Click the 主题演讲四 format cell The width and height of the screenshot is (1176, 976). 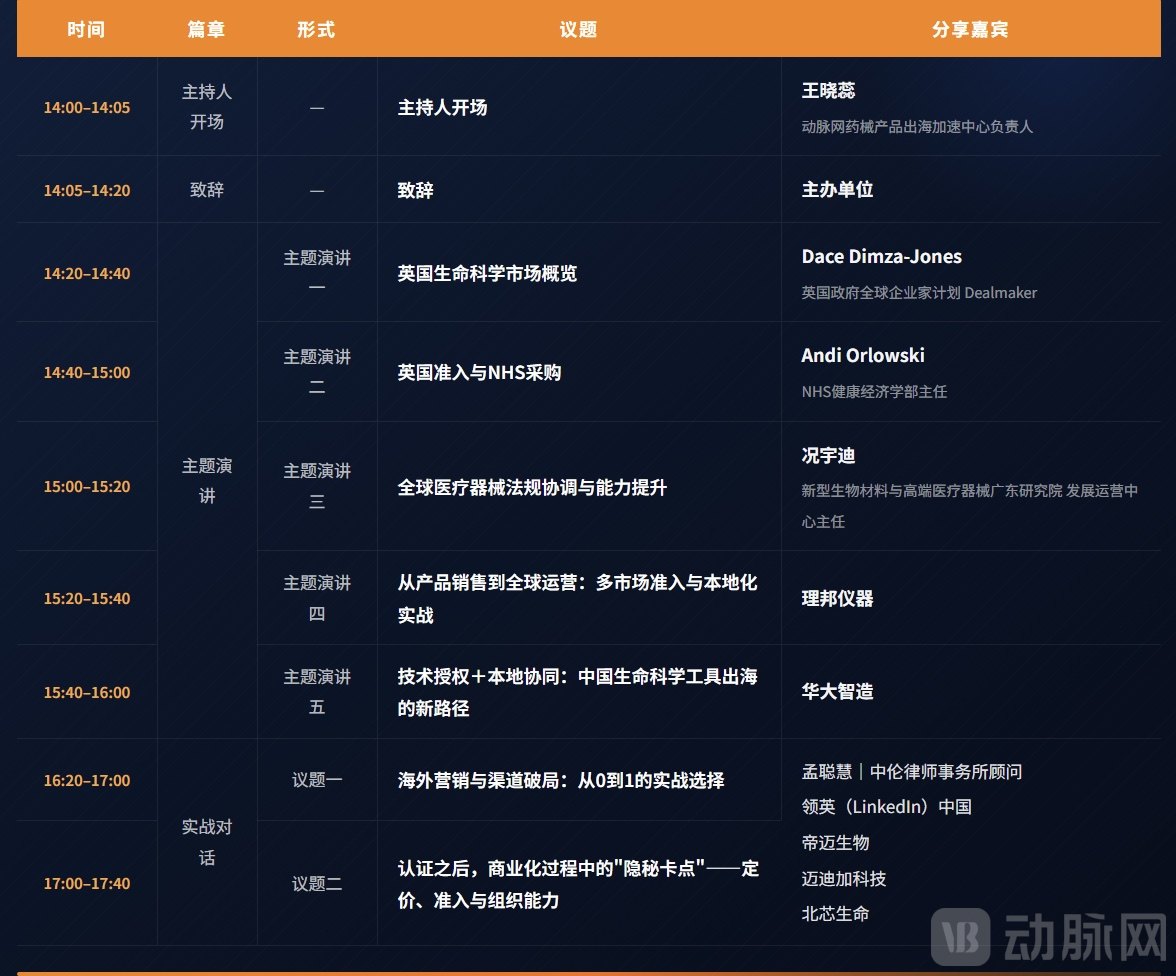pos(317,598)
